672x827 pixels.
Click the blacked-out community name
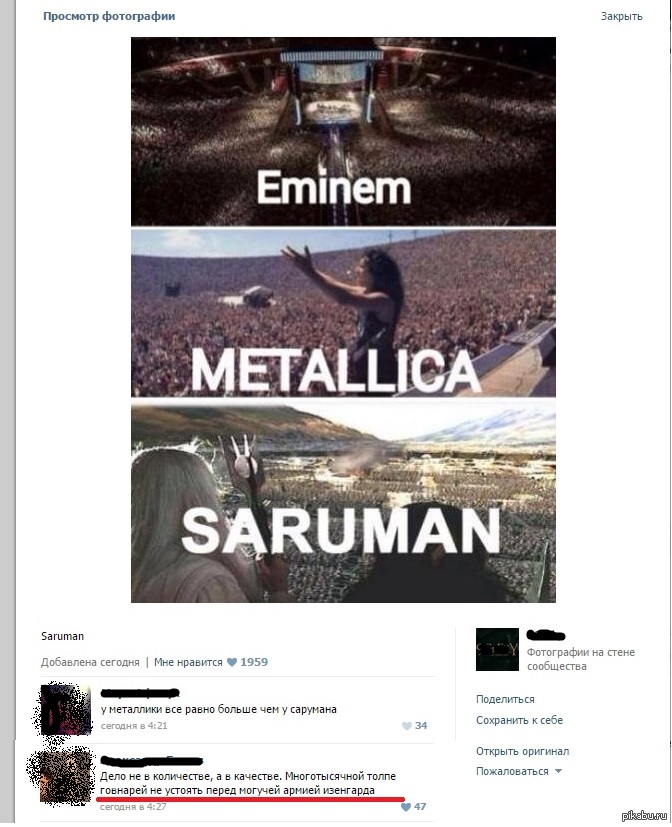point(546,636)
